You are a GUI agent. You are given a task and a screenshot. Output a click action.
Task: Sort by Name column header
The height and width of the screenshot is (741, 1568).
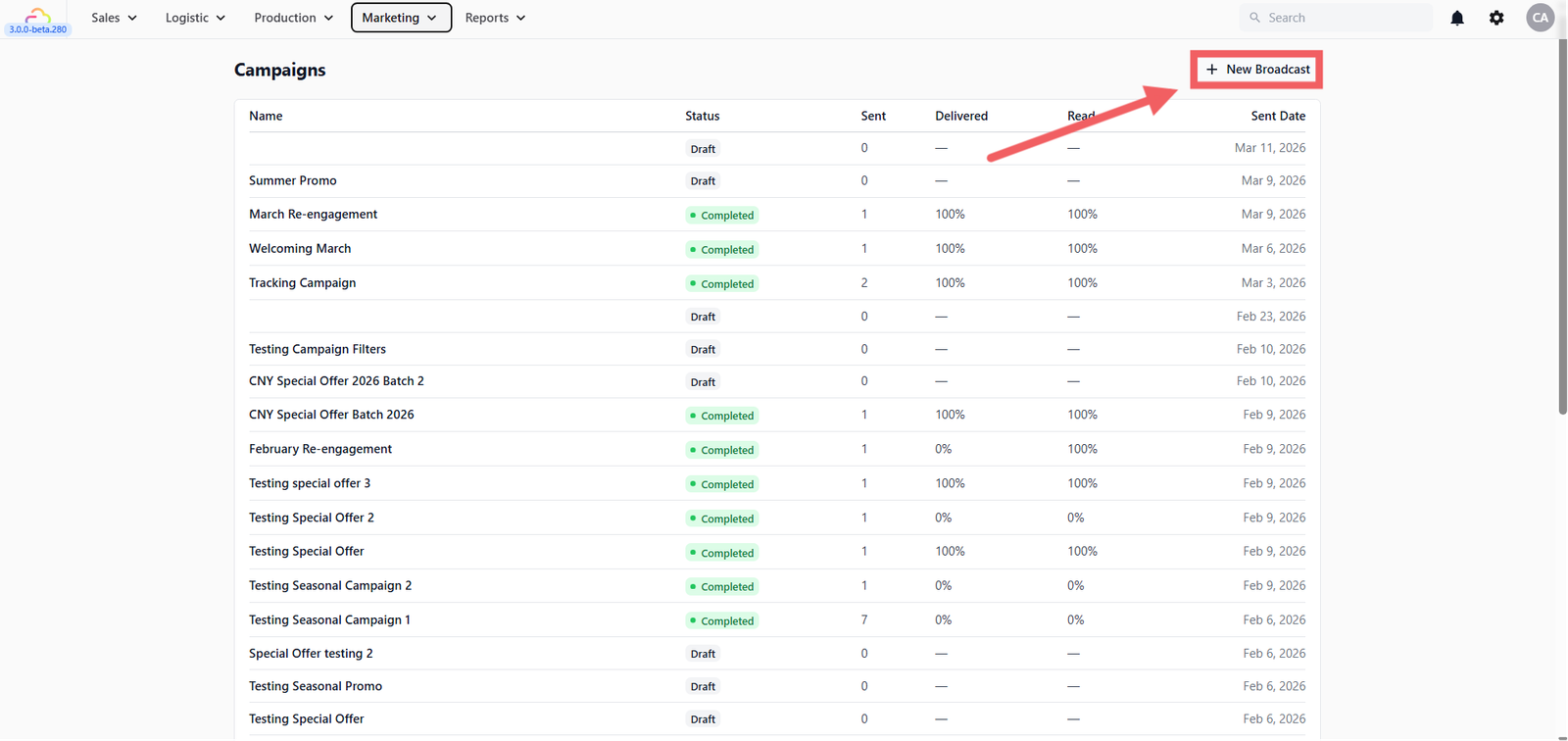coord(266,116)
